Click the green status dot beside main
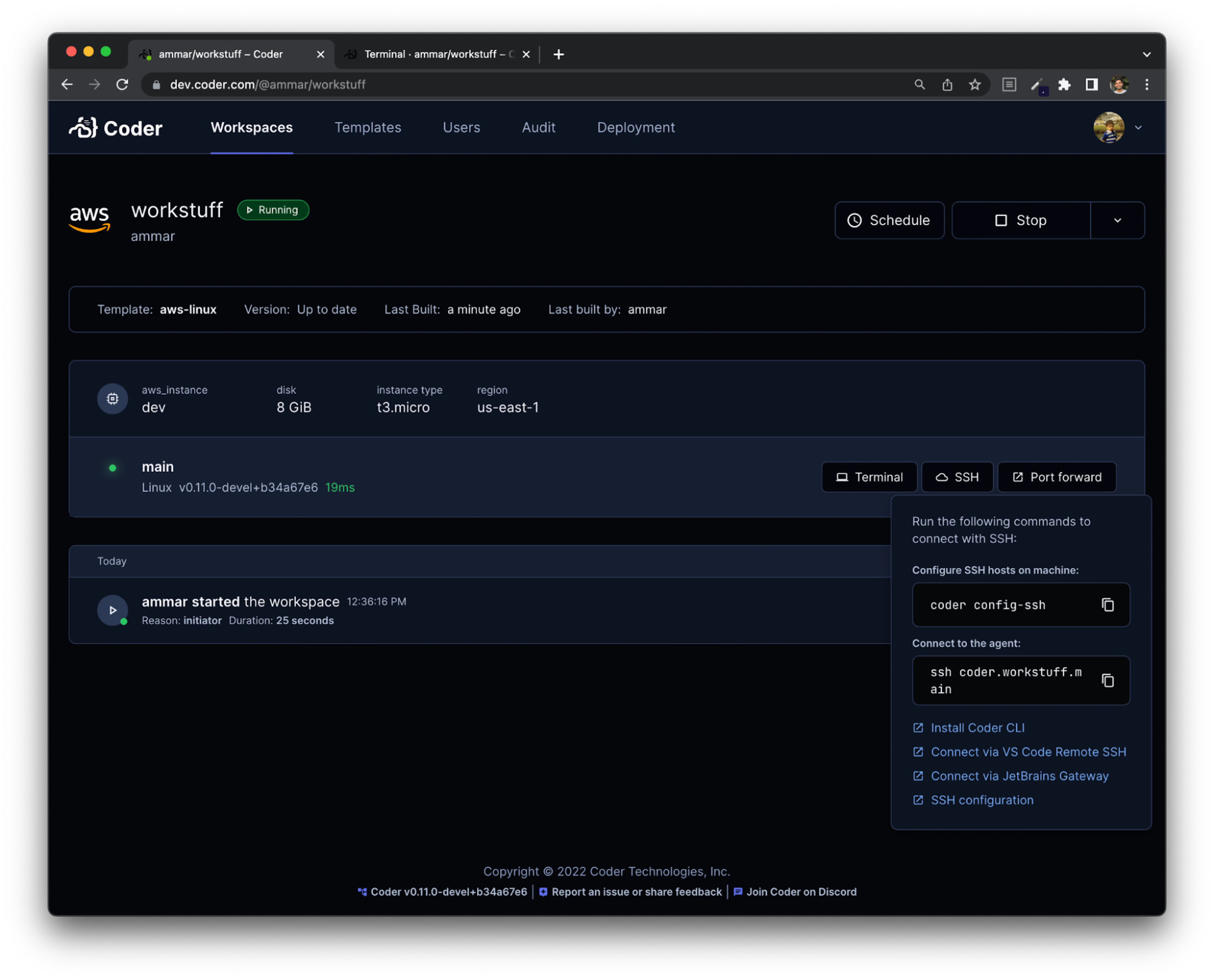The width and height of the screenshot is (1214, 980). click(112, 467)
